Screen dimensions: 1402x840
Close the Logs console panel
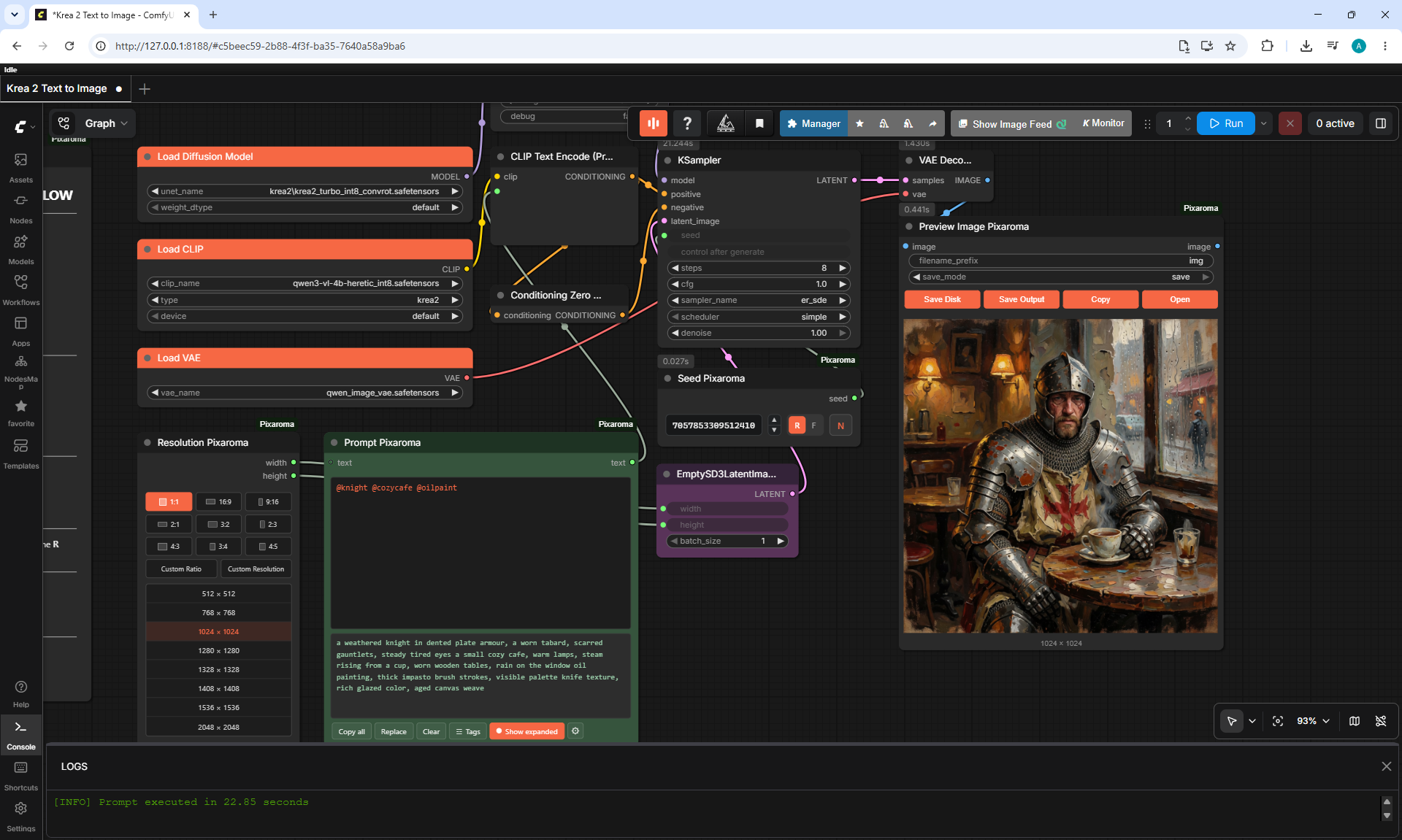point(1386,766)
